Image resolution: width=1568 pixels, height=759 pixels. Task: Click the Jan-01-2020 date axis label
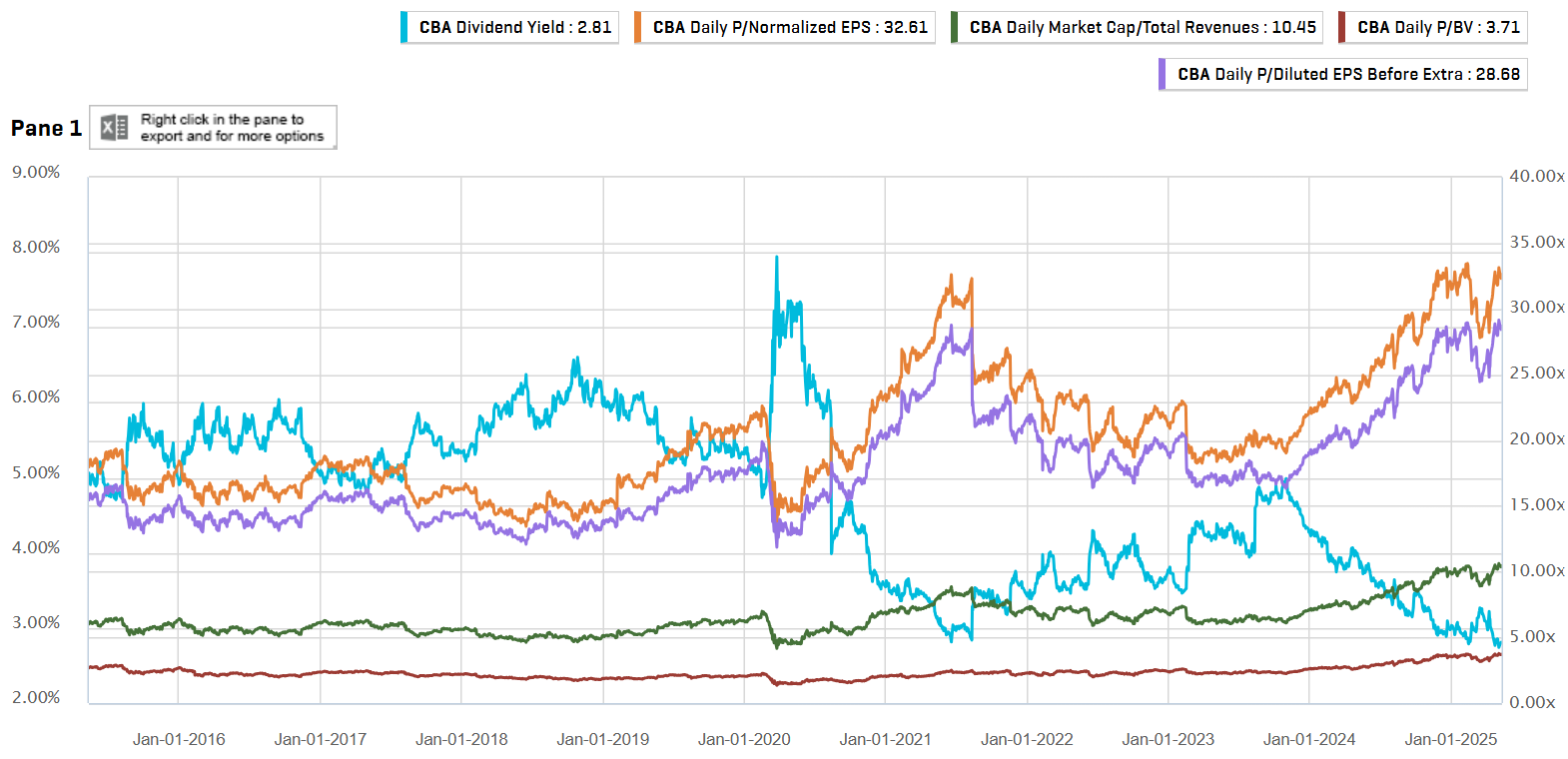744,739
